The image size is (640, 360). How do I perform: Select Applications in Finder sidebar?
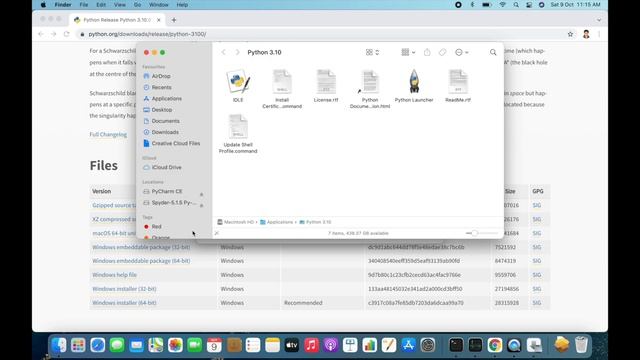167,98
